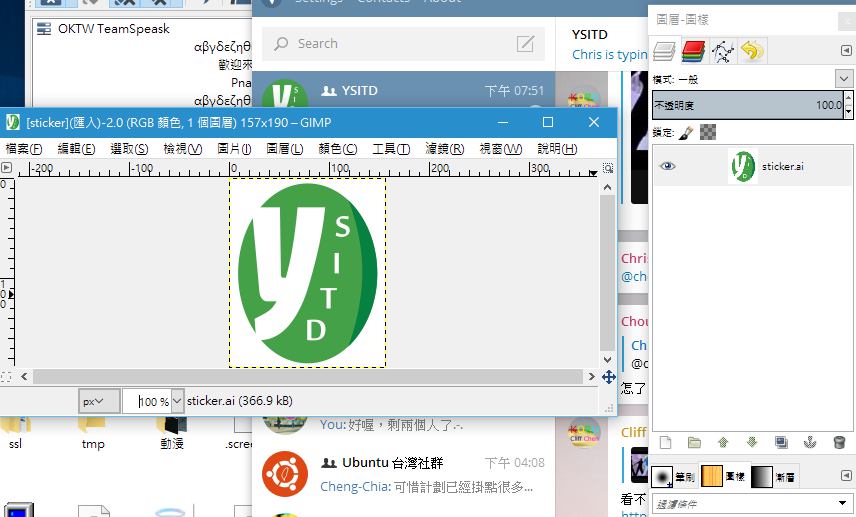Switch to the Layers tab icon in dock
856x517 pixels.
(664, 51)
